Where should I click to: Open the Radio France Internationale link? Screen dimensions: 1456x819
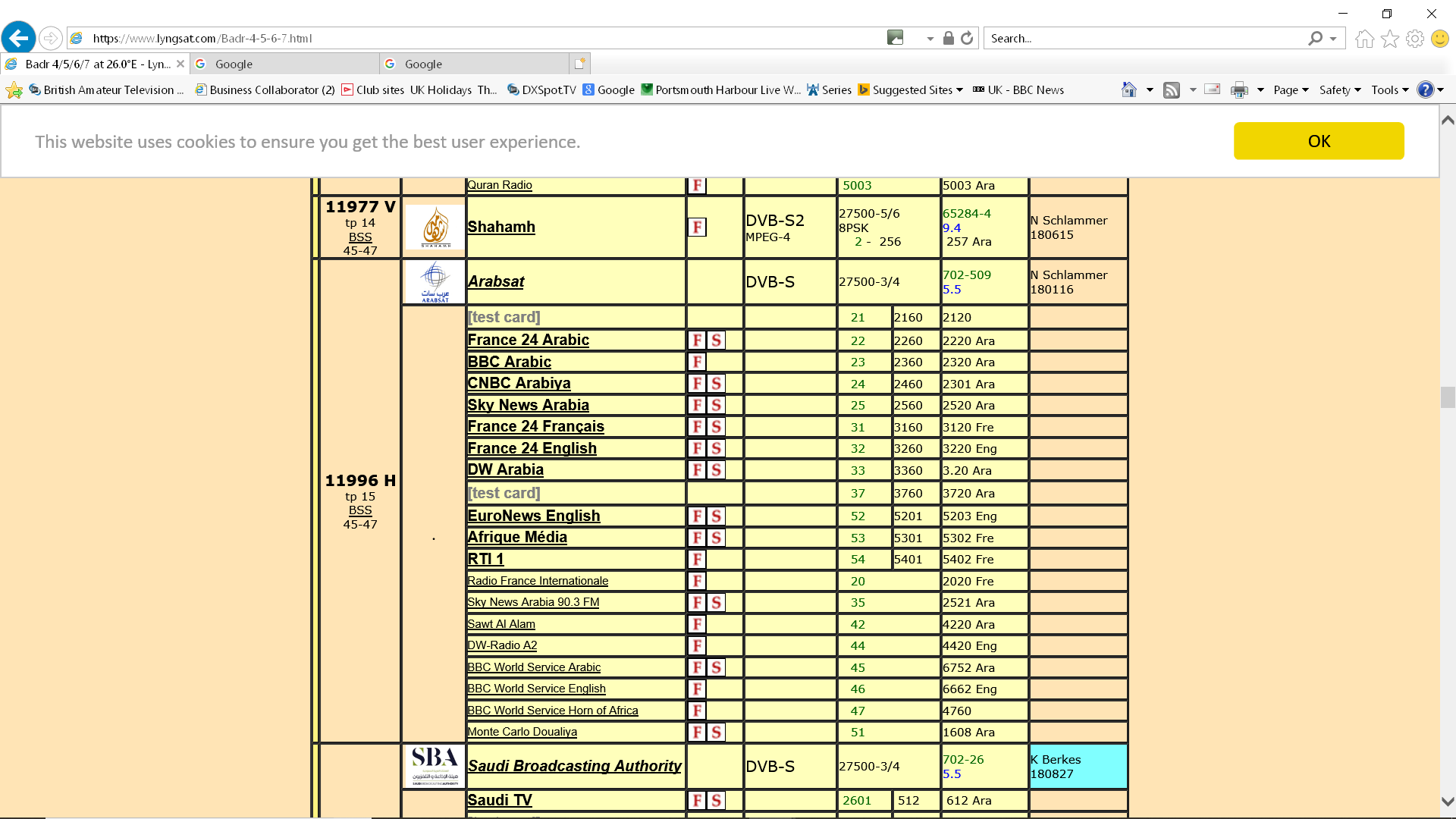click(538, 581)
